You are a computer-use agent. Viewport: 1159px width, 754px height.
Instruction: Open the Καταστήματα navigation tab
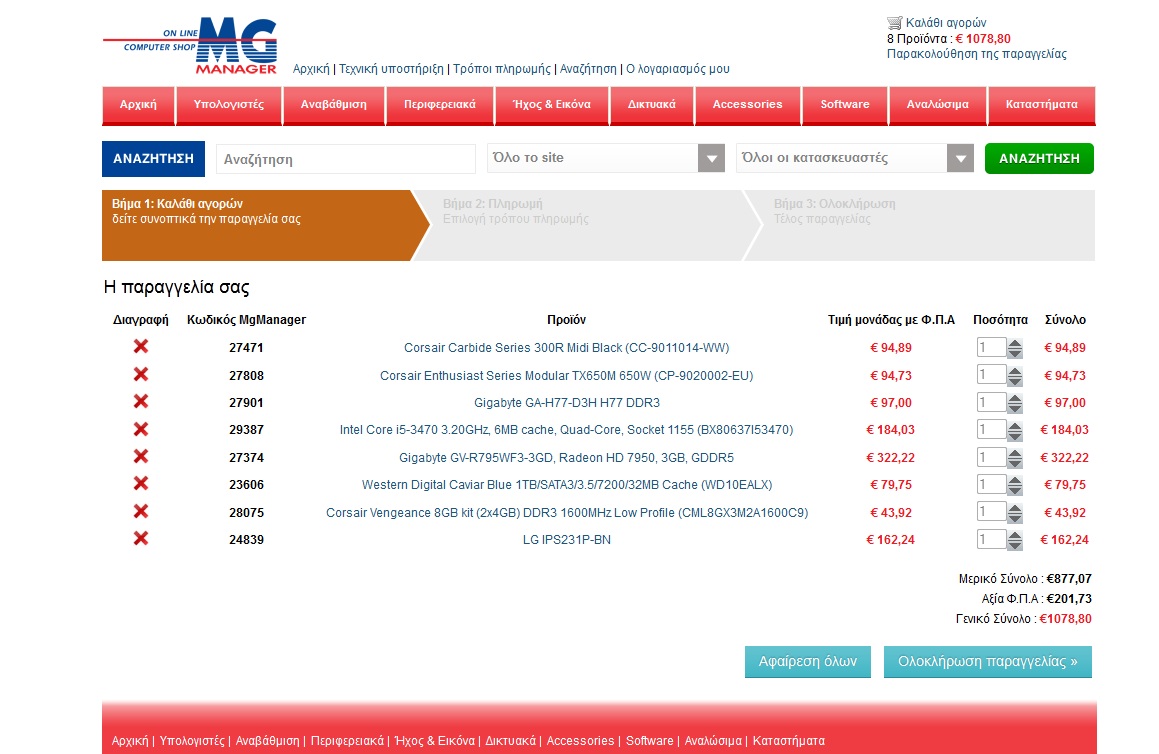1041,105
